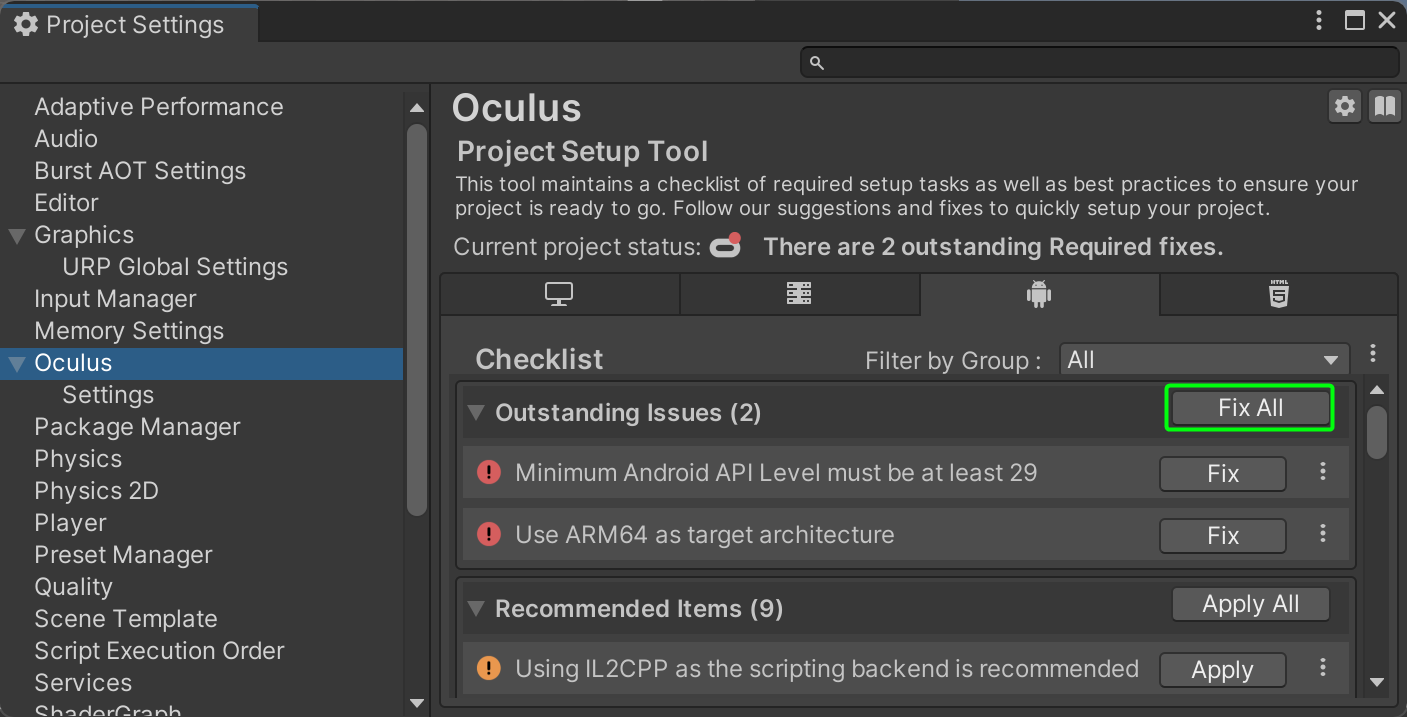Select the Android platform tab
This screenshot has height=717, width=1407.
pos(1039,294)
